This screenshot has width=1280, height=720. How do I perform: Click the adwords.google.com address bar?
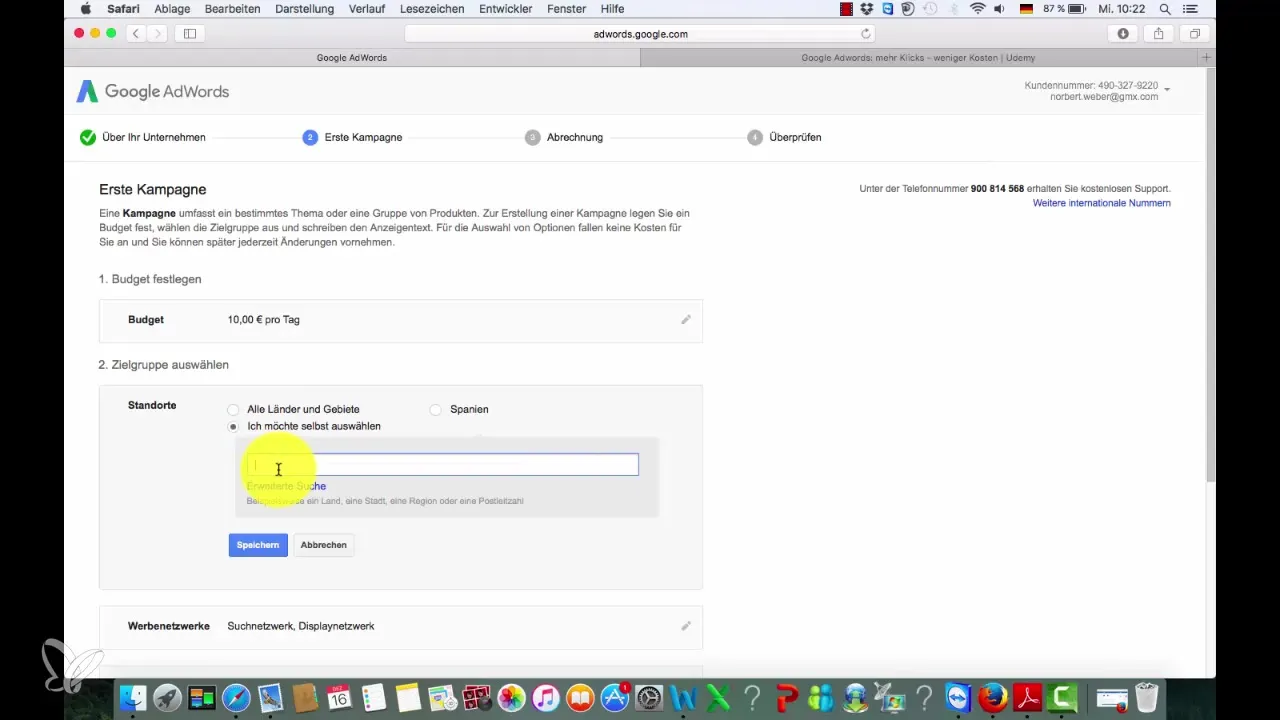point(640,34)
